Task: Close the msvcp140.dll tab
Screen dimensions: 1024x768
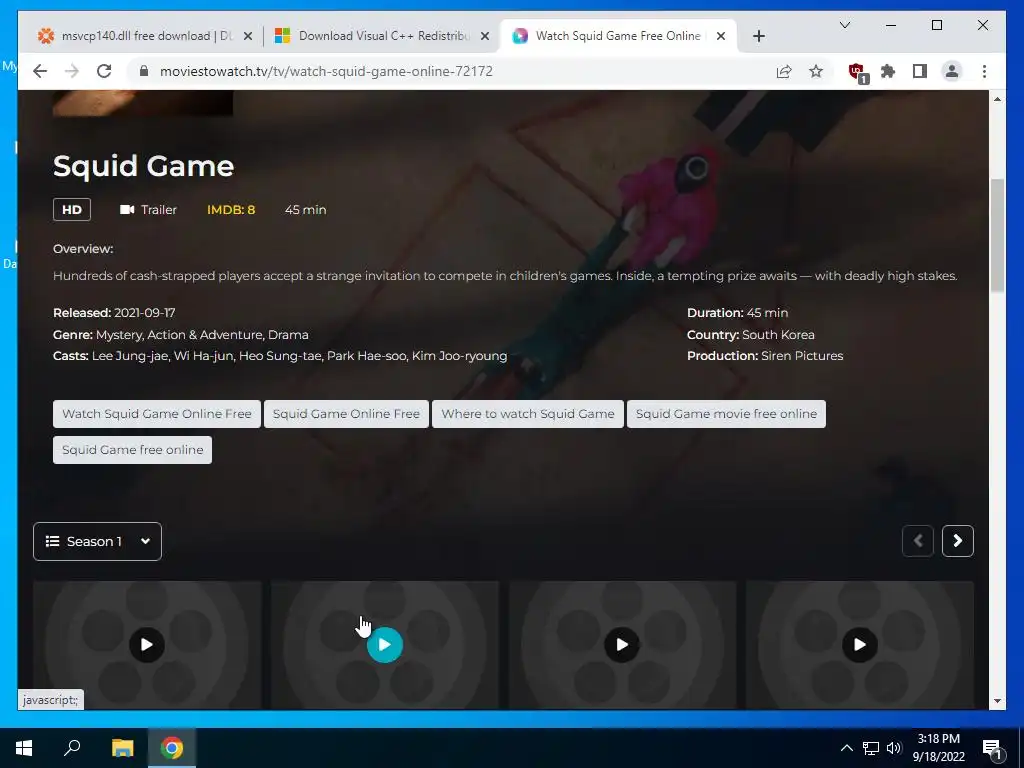Action: 248,37
